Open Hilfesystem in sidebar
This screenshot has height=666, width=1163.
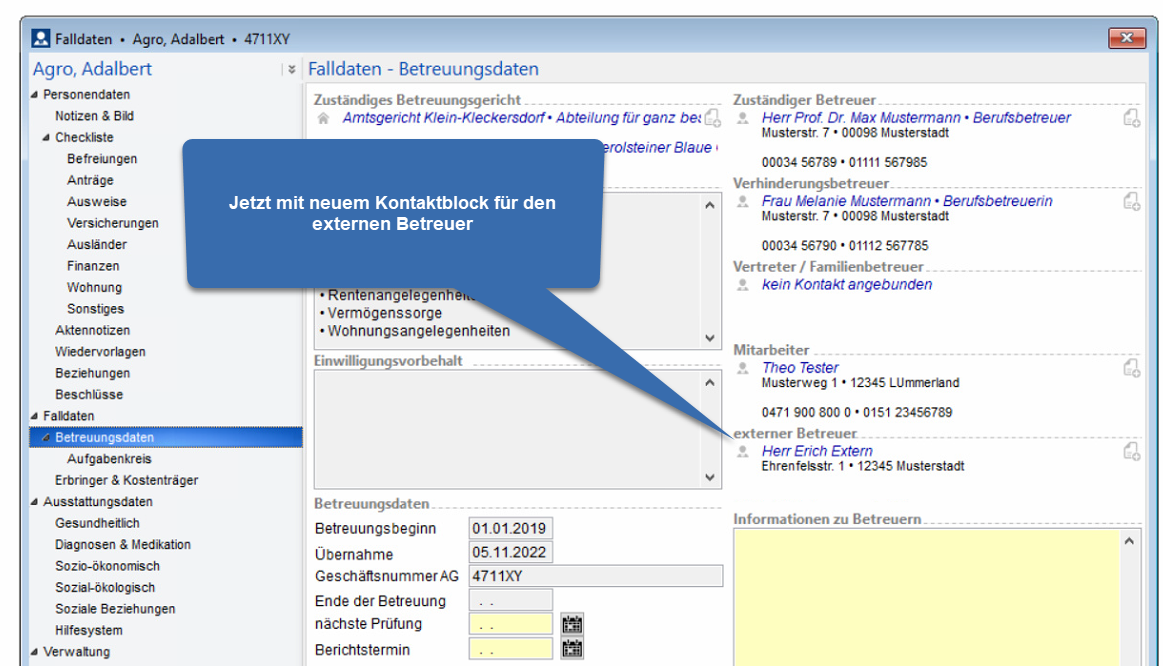[88, 630]
